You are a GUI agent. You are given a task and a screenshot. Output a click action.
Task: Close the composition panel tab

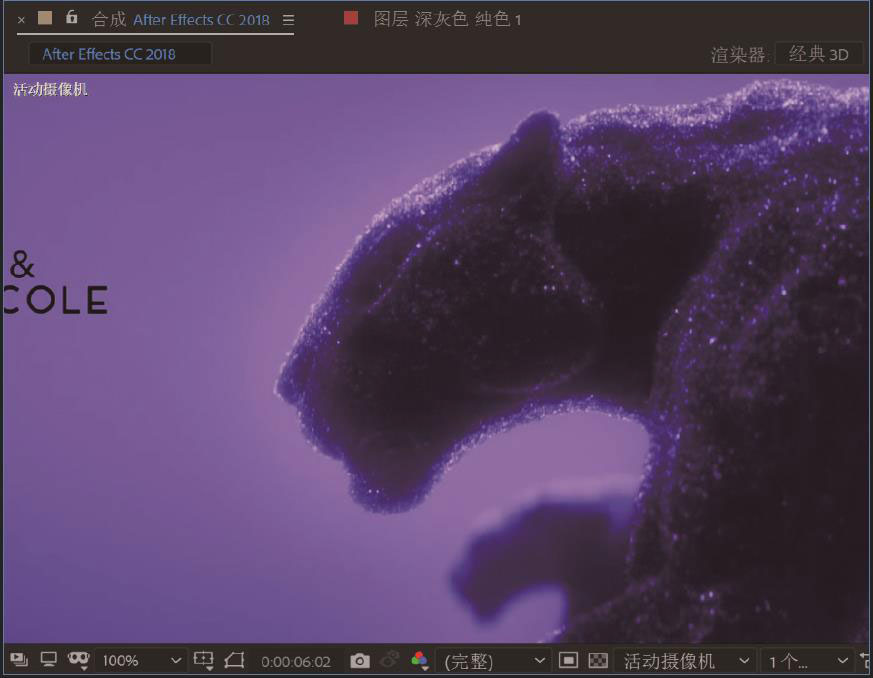click(21, 20)
